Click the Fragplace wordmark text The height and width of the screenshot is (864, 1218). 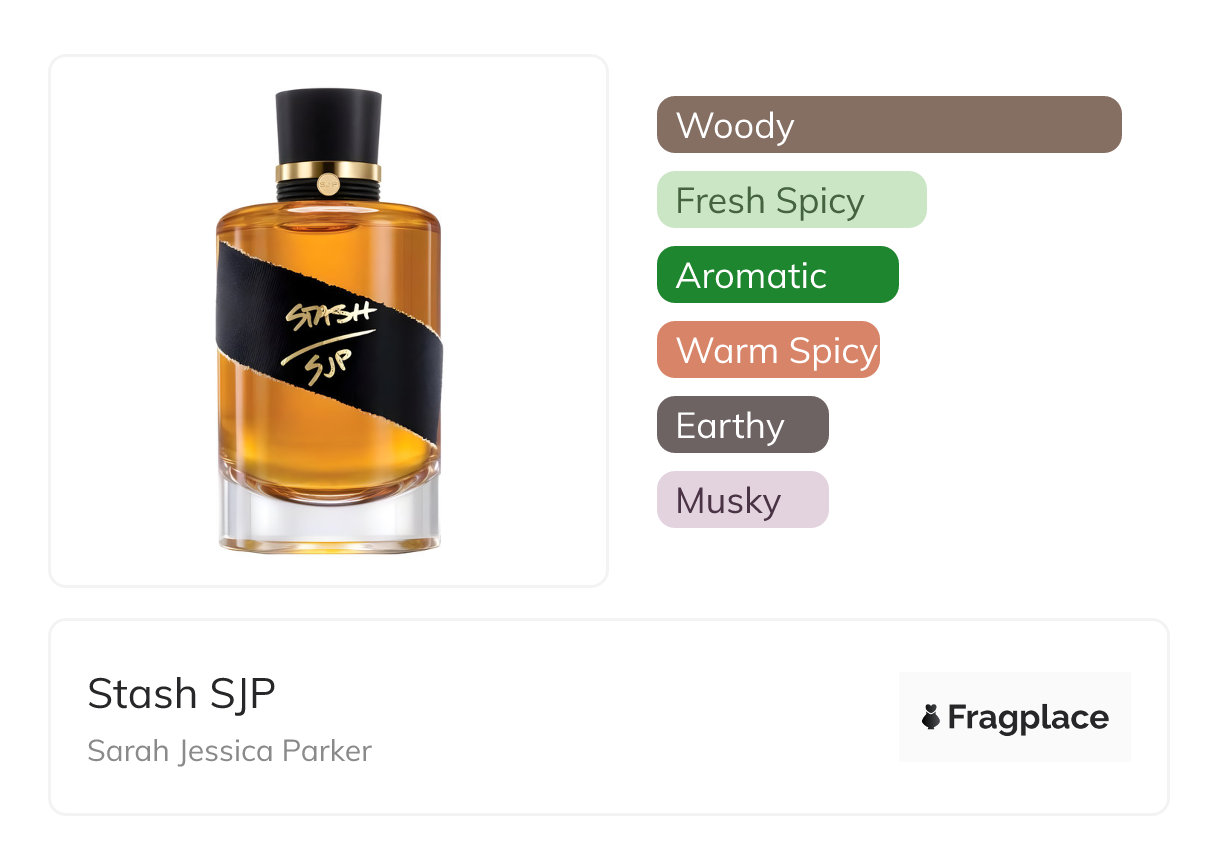[1028, 718]
